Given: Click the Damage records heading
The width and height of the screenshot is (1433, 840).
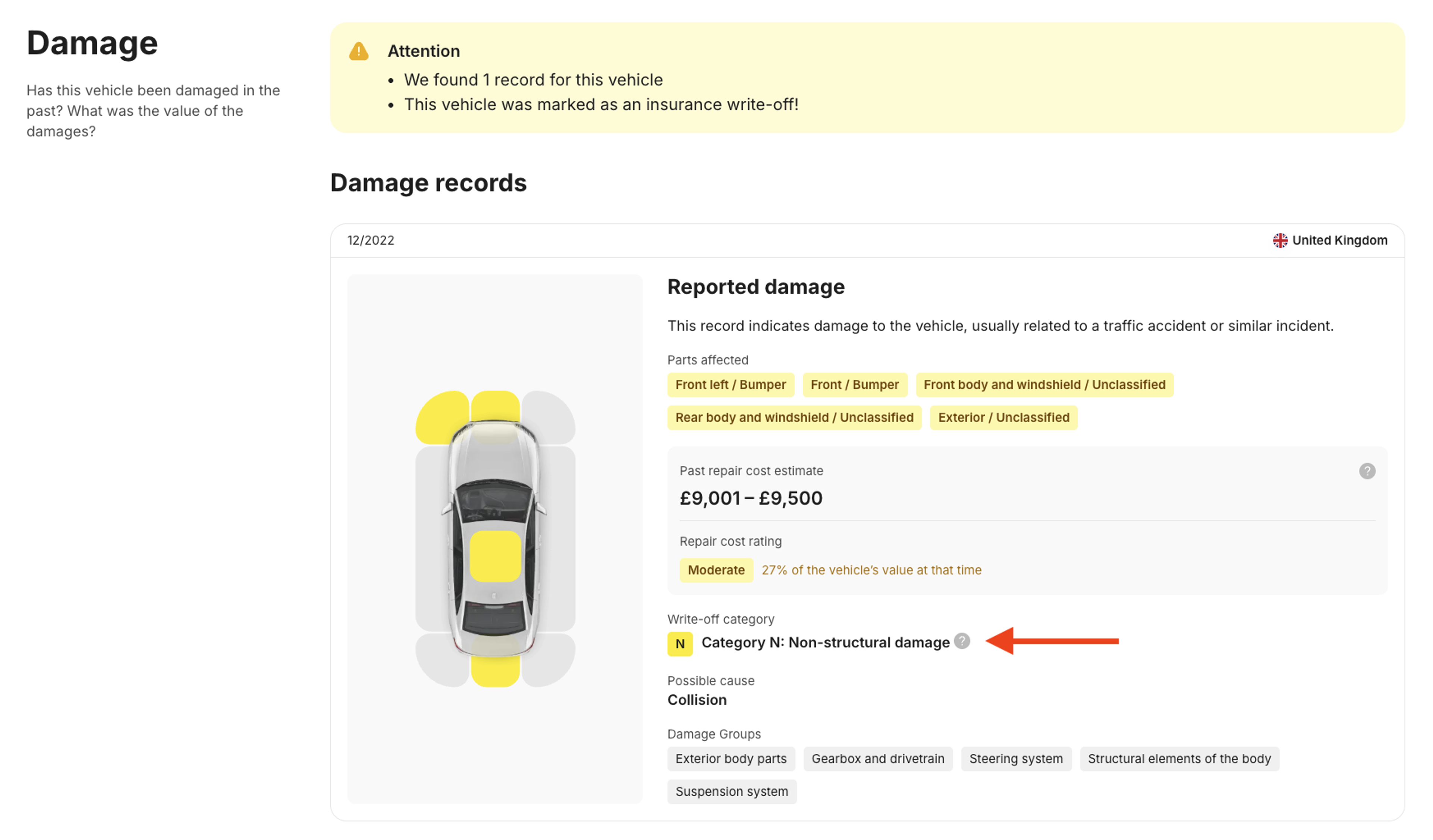Looking at the screenshot, I should (x=428, y=183).
